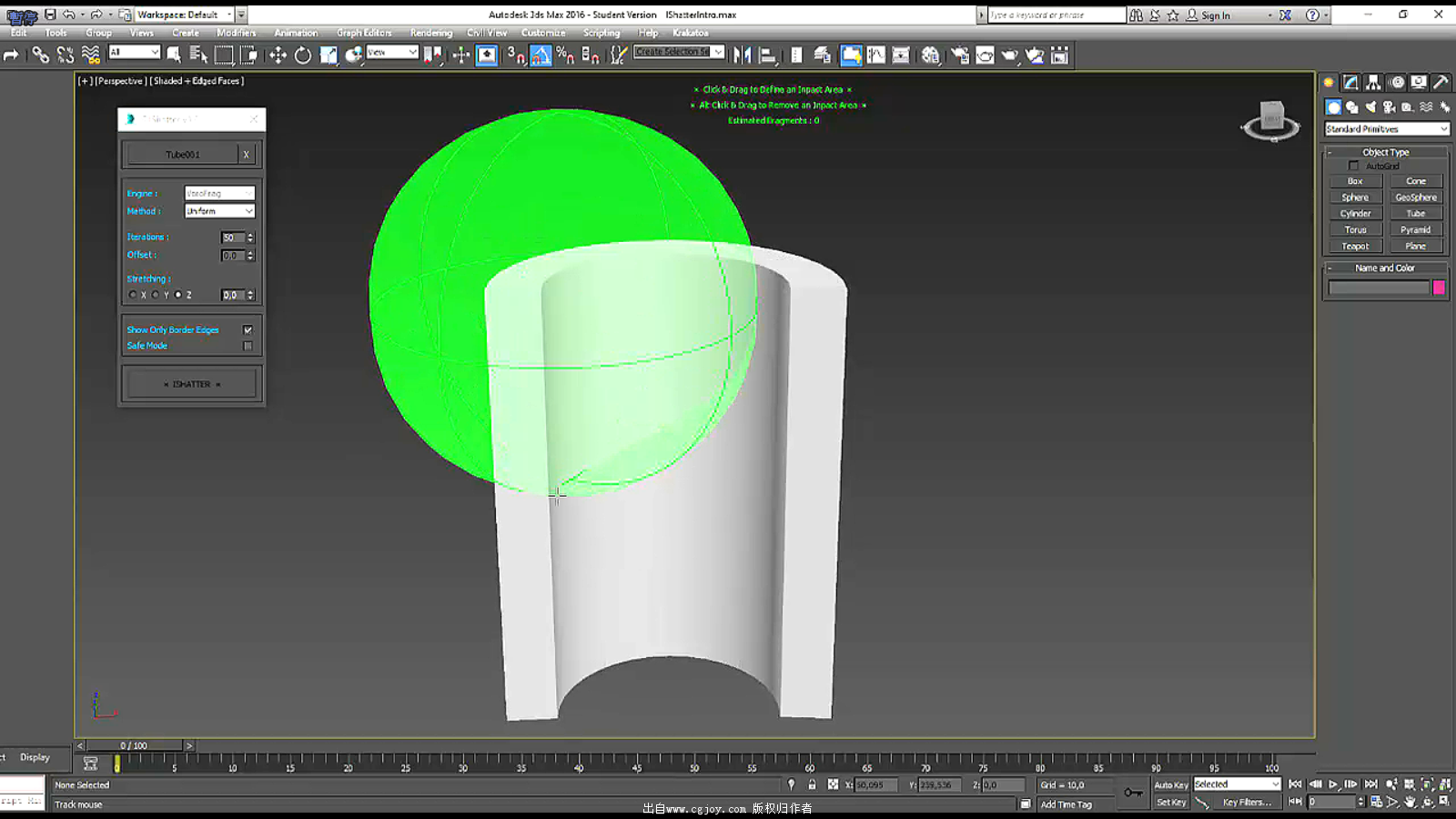Select Z stretching axis radio
Viewport: 1456px width, 819px height.
(x=178, y=295)
